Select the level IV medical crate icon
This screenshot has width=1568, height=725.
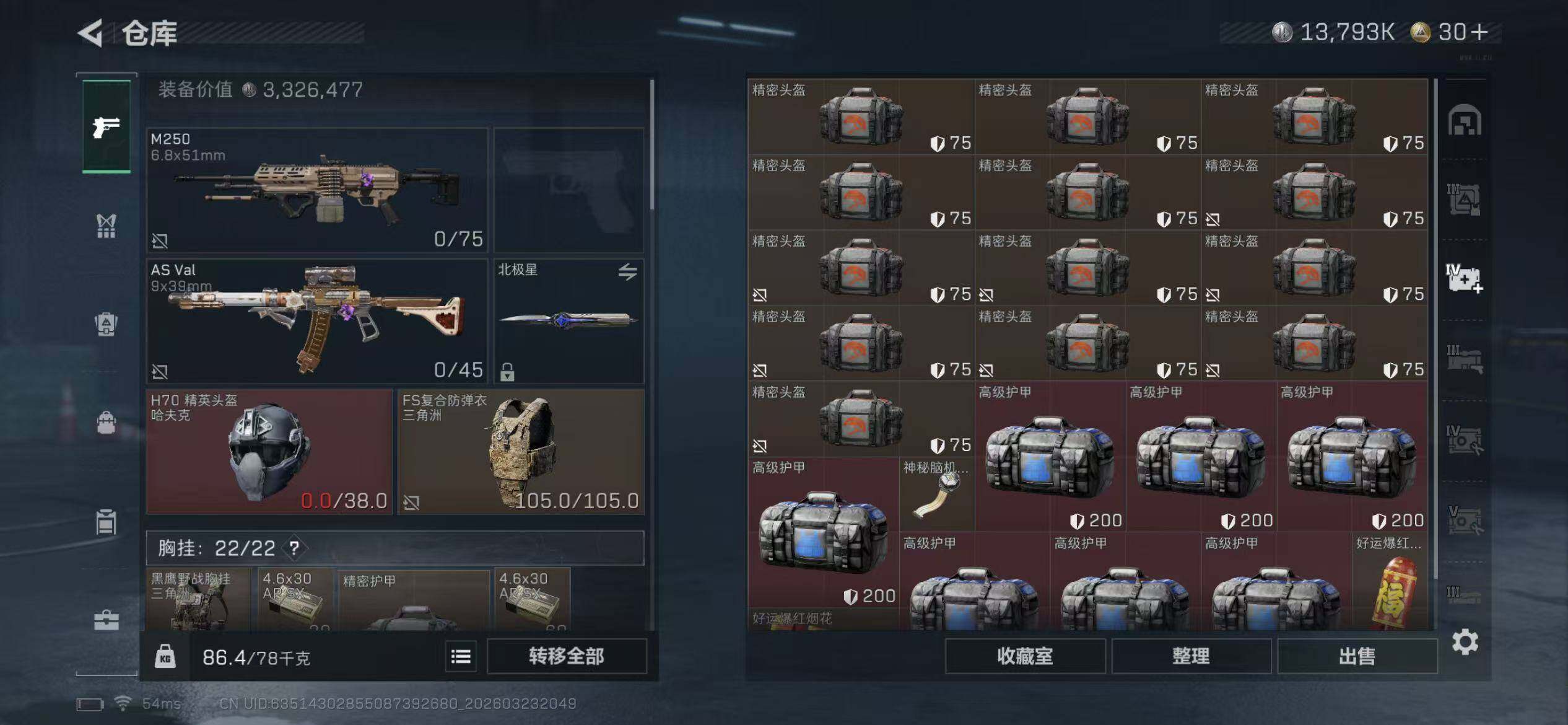[x=1464, y=278]
